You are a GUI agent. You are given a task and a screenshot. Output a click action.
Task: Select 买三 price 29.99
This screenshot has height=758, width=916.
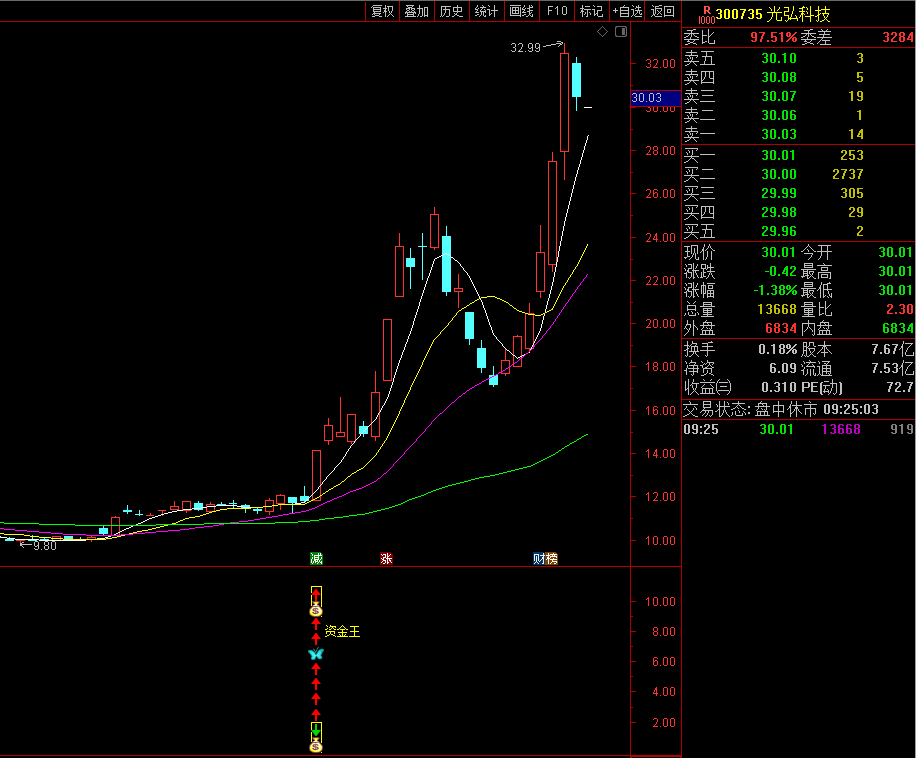(779, 193)
